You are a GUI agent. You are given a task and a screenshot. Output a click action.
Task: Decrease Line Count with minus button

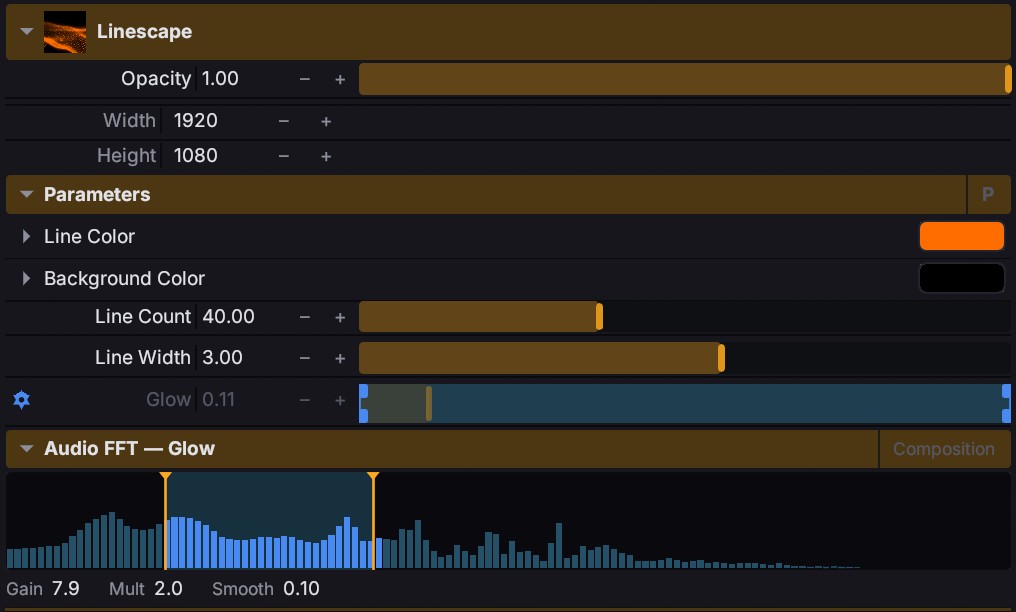(305, 317)
